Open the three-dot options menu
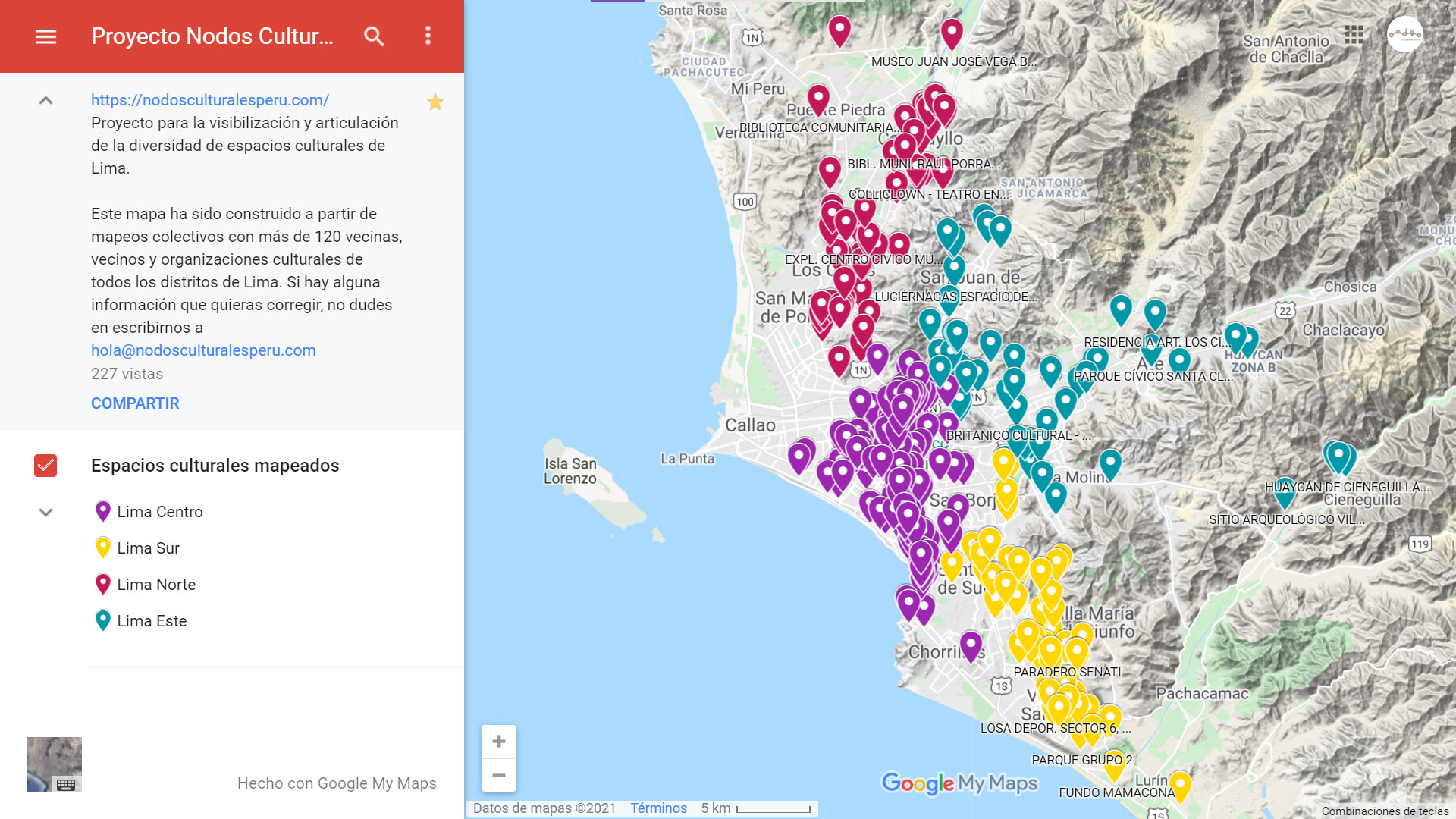1456x819 pixels. pos(428,36)
